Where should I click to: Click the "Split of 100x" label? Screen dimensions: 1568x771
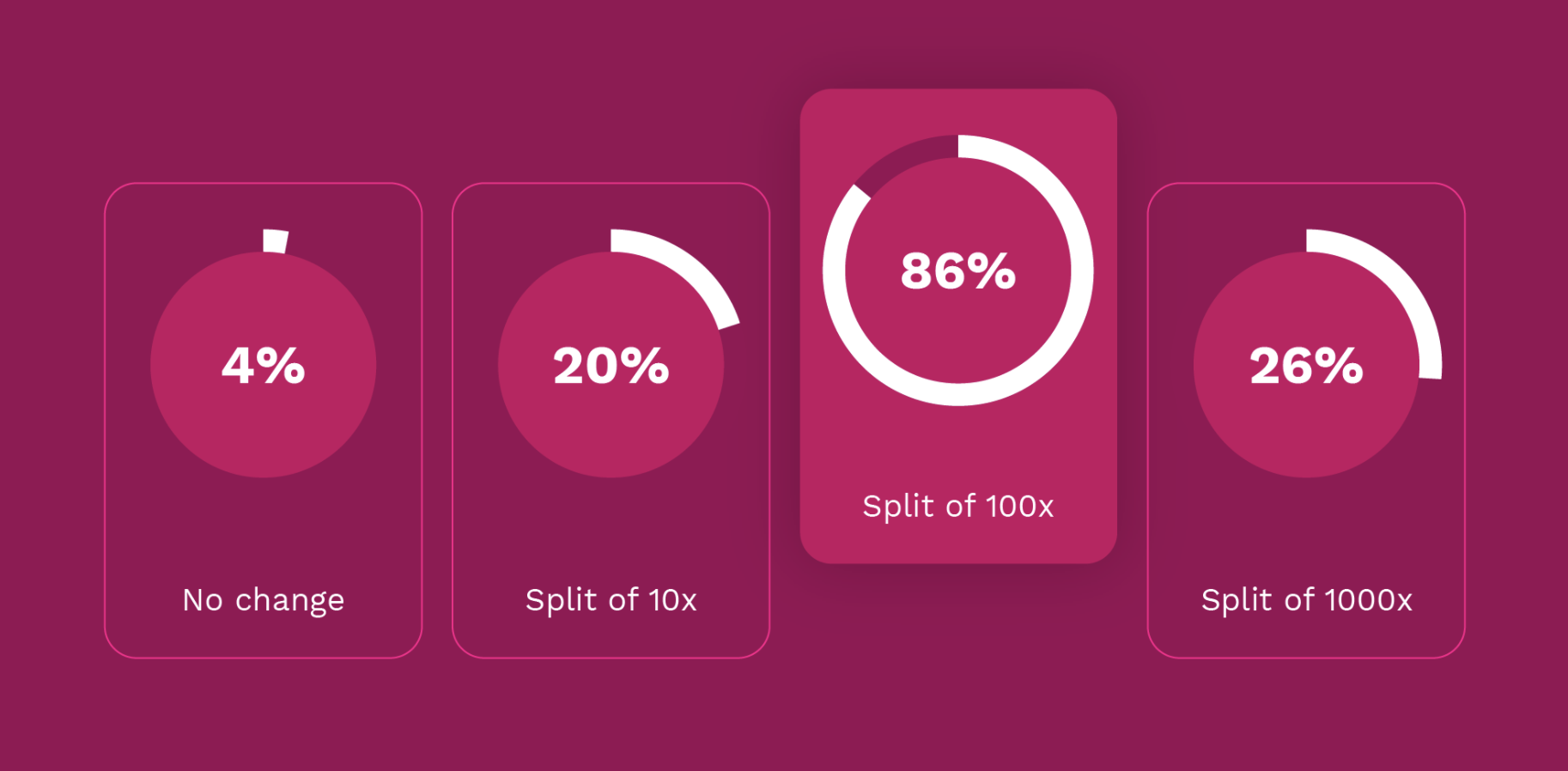(957, 506)
